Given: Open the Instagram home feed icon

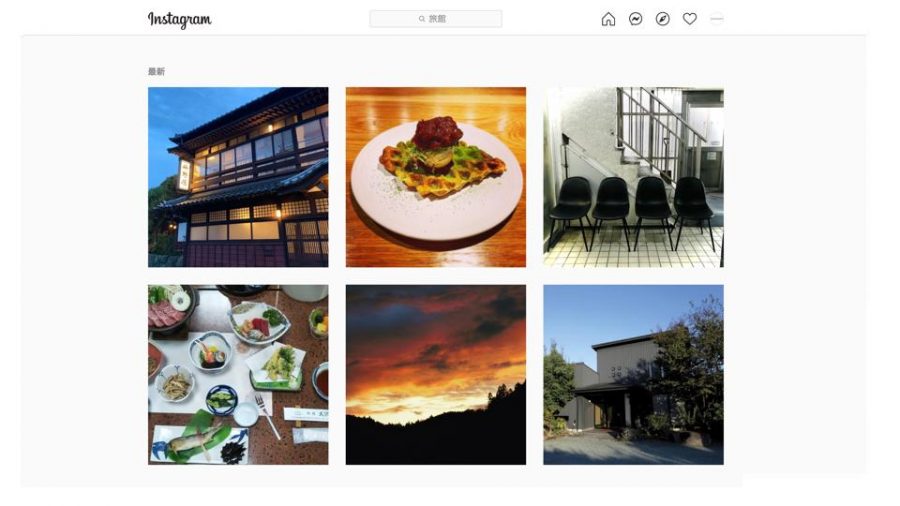Looking at the screenshot, I should tap(608, 19).
